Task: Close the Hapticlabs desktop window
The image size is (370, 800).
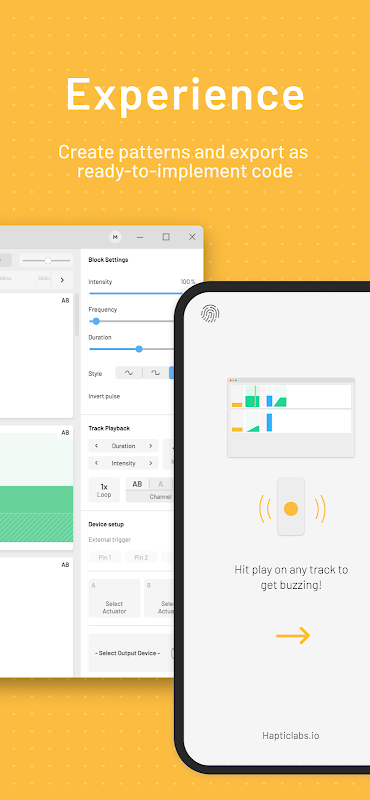Action: pyautogui.click(x=192, y=237)
